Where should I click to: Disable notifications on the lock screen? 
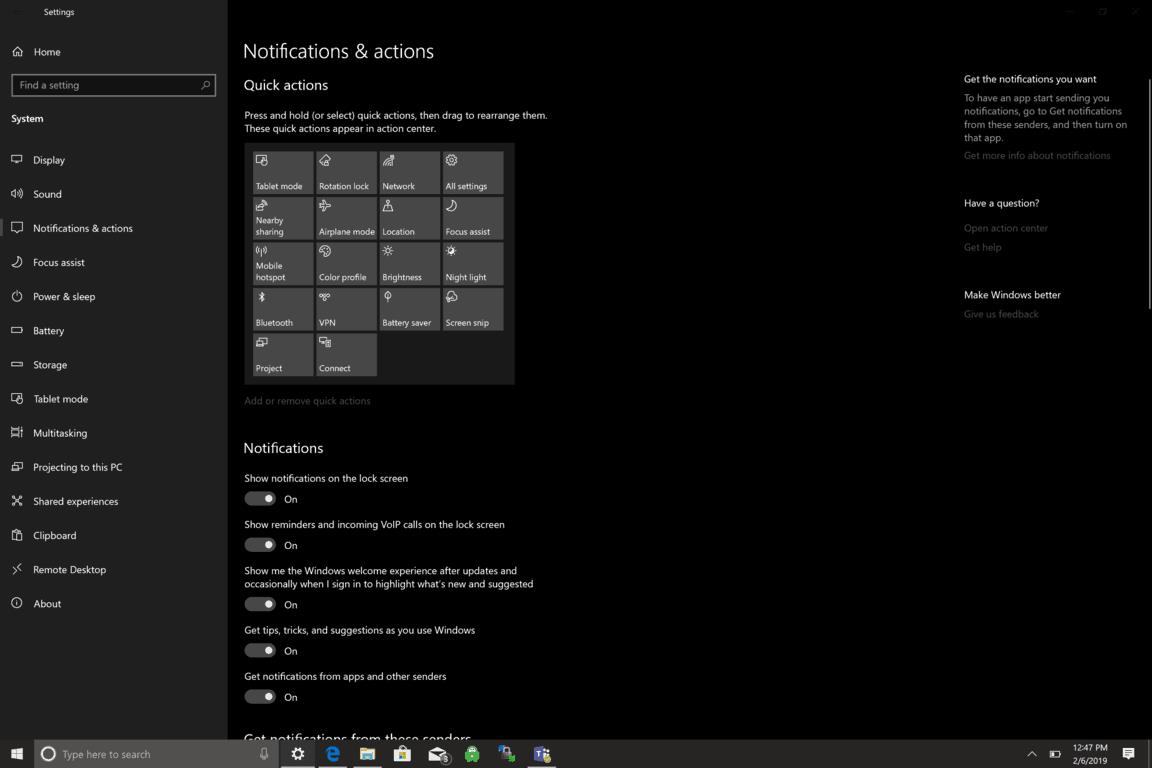coord(259,498)
